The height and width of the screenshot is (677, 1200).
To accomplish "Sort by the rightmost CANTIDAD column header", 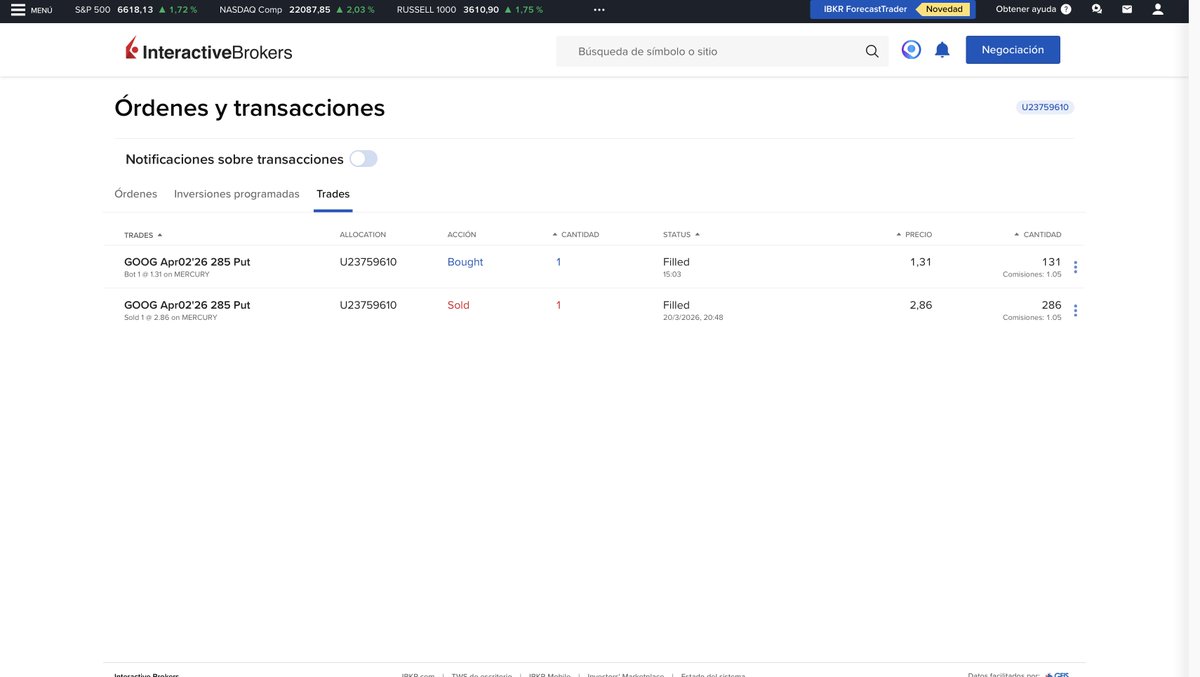I will pos(1037,235).
